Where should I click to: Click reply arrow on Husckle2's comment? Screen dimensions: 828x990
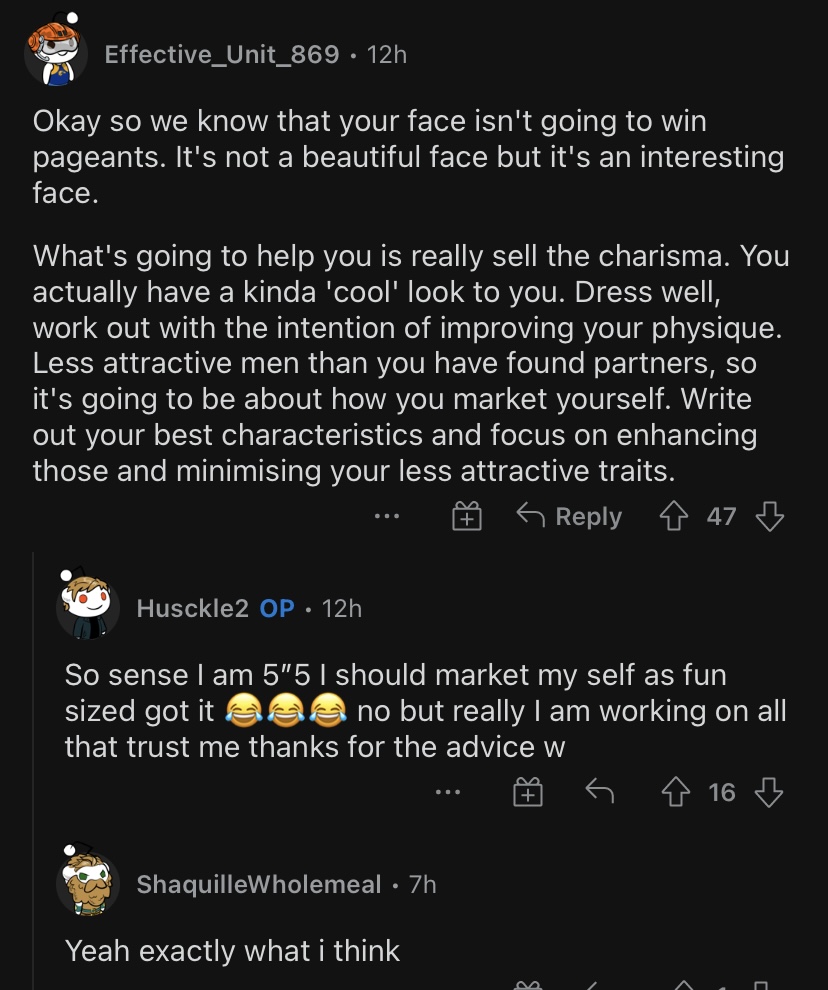(599, 791)
